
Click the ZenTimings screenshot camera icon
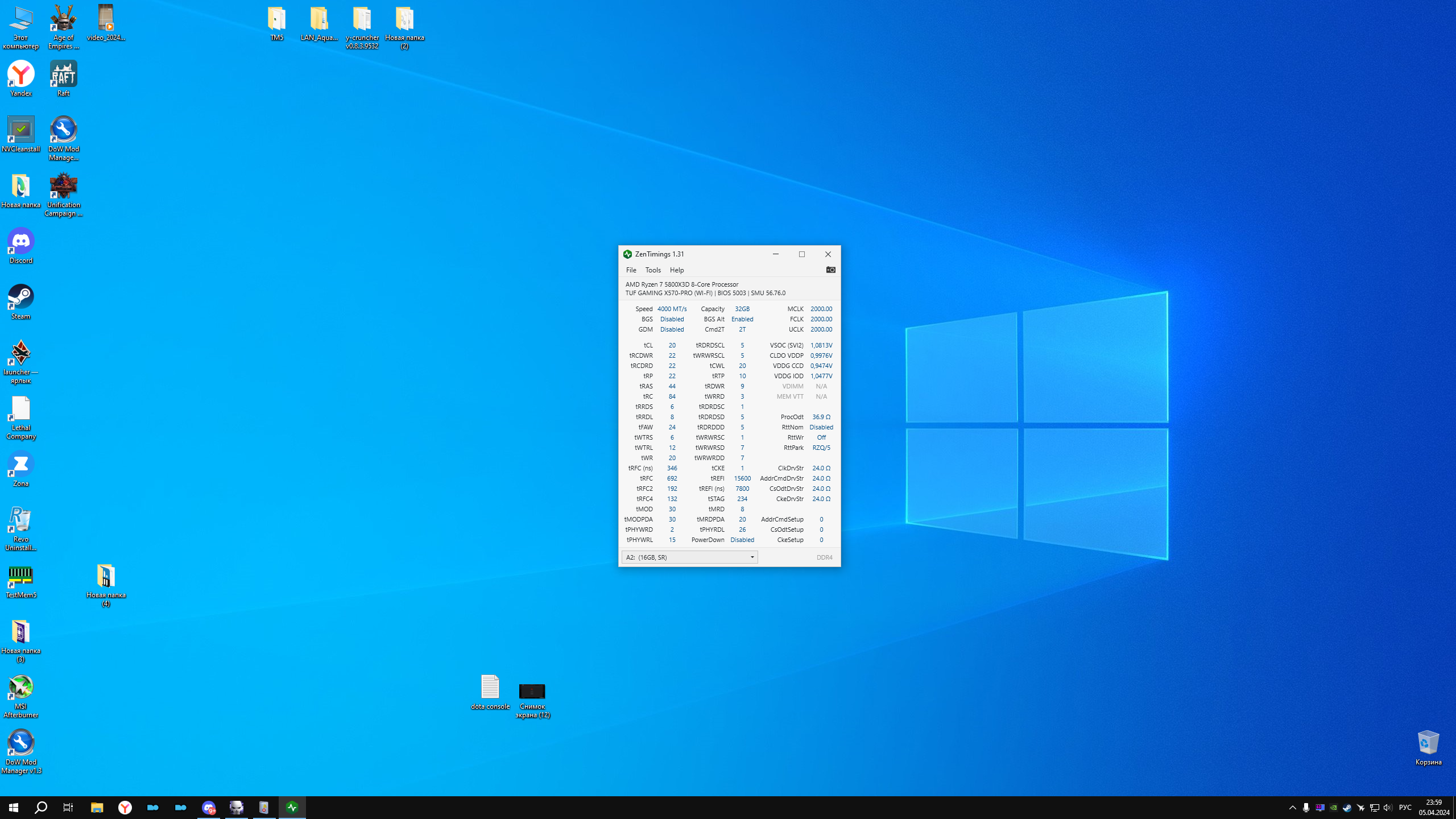pyautogui.click(x=830, y=270)
